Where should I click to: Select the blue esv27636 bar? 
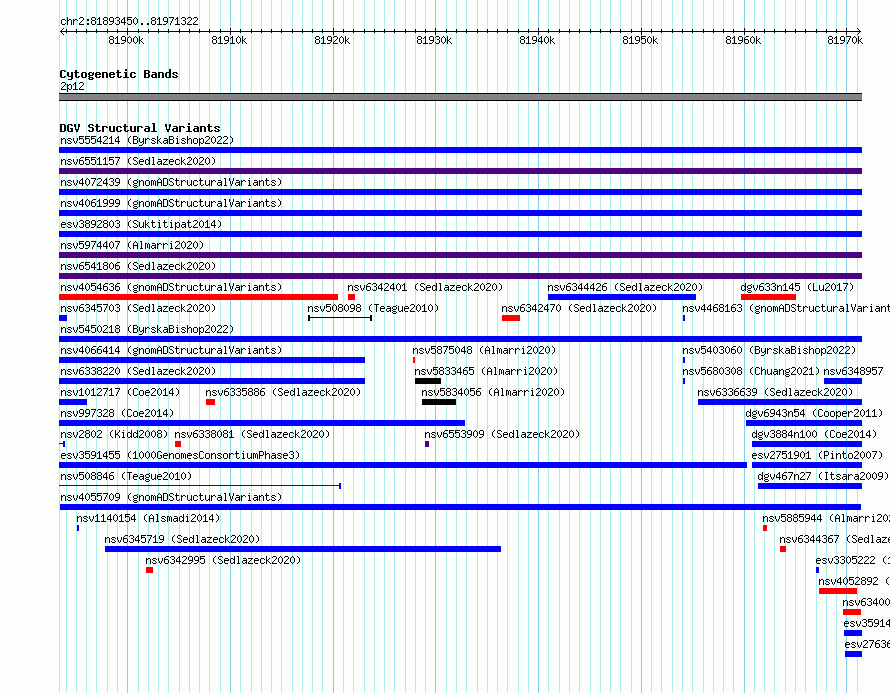coord(854,654)
